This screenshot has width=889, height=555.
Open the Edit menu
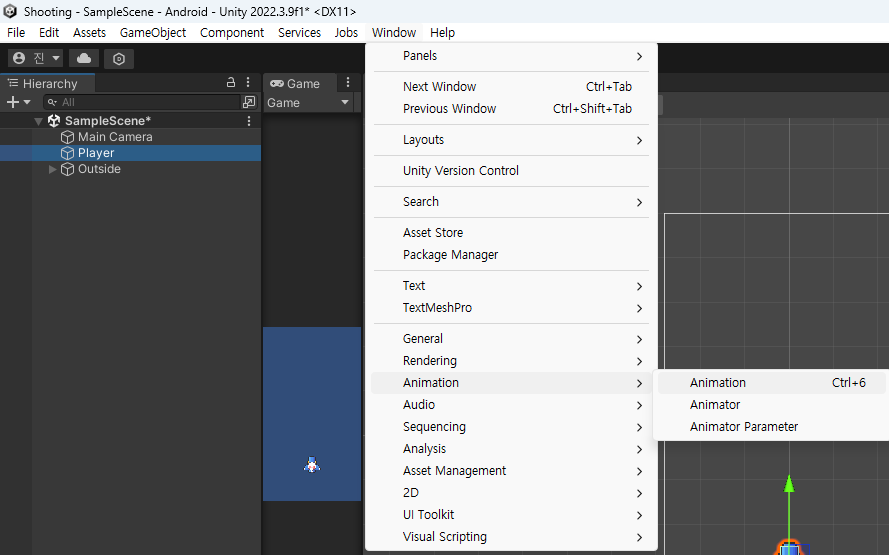(x=49, y=32)
